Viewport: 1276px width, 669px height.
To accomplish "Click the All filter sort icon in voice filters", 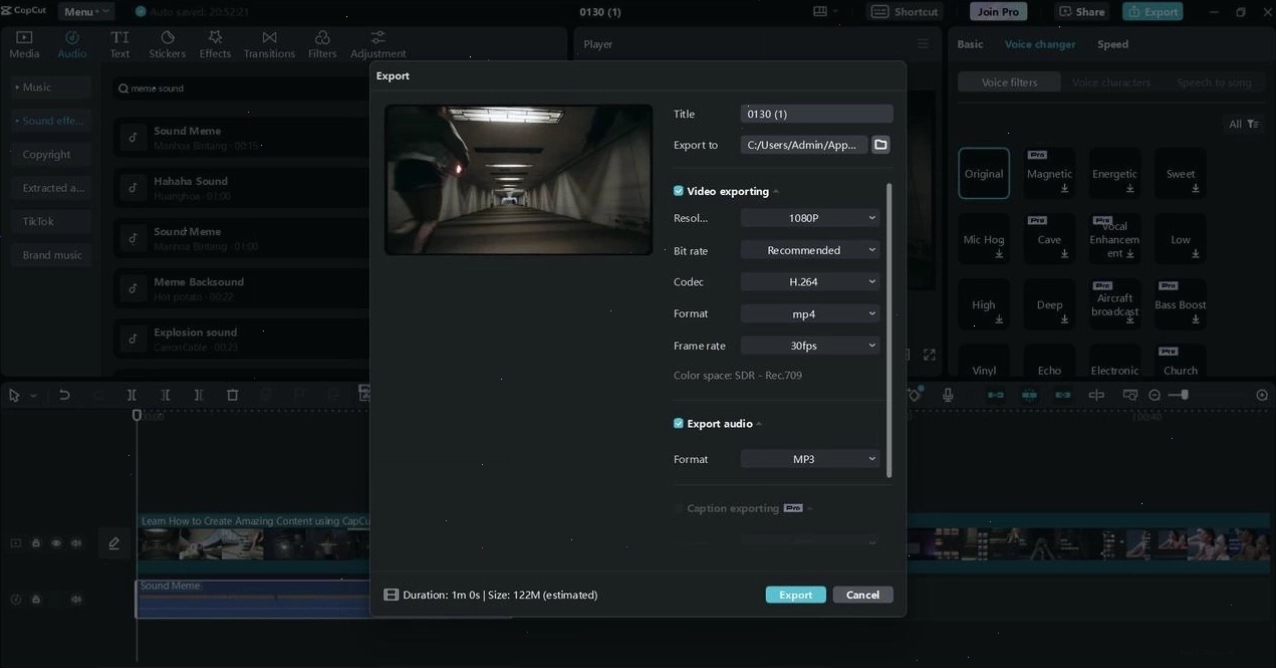I will [x=1253, y=124].
